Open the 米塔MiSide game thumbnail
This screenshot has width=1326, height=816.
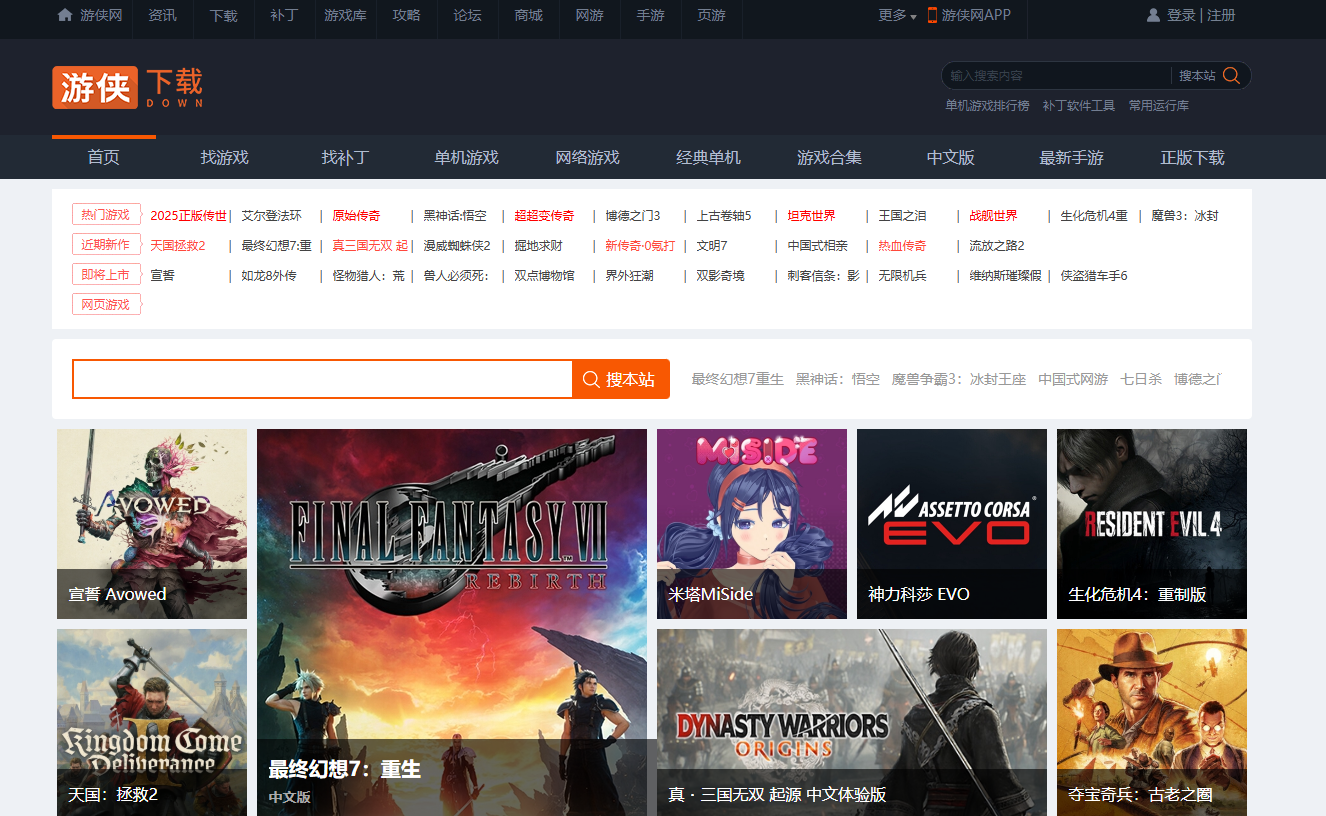point(752,524)
